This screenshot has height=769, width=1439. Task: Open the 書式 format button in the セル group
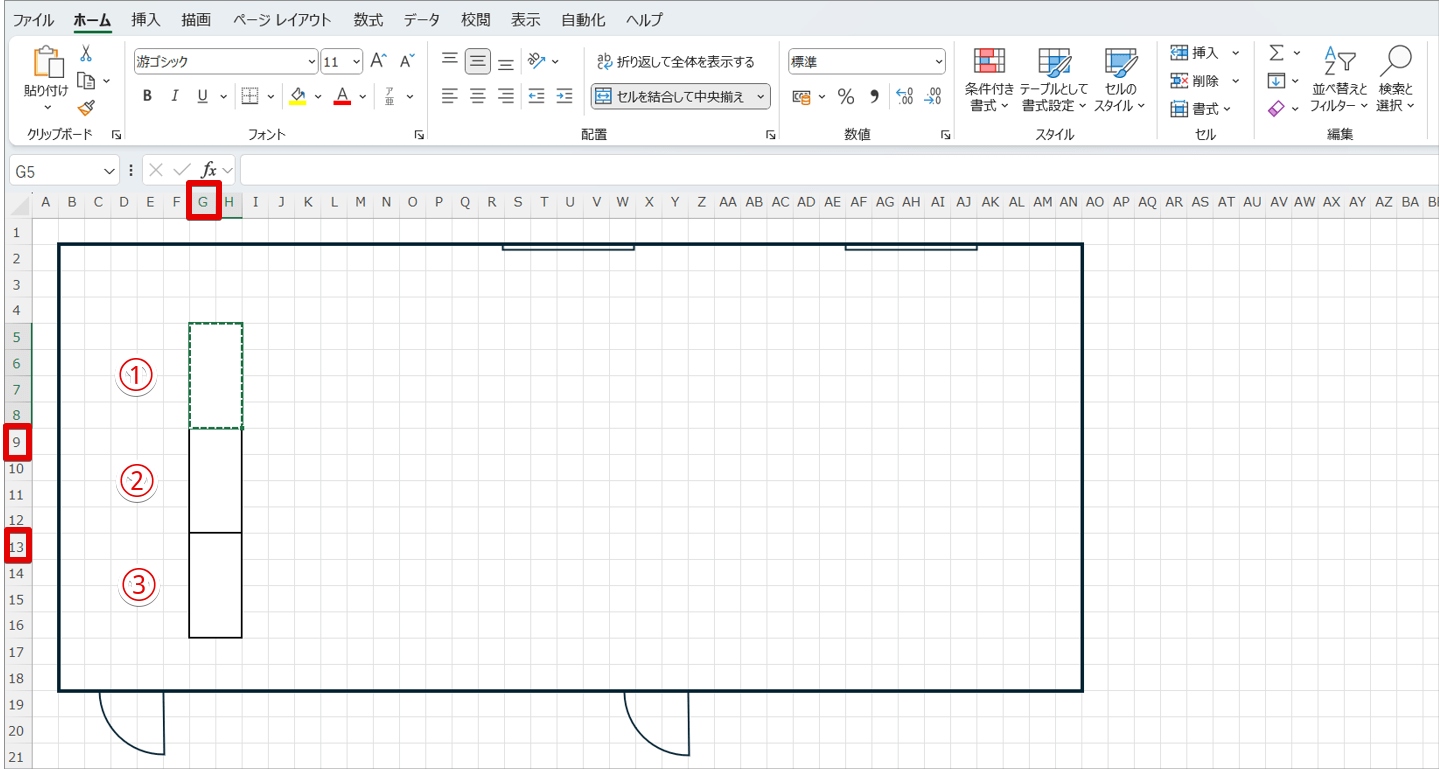pyautogui.click(x=1201, y=109)
